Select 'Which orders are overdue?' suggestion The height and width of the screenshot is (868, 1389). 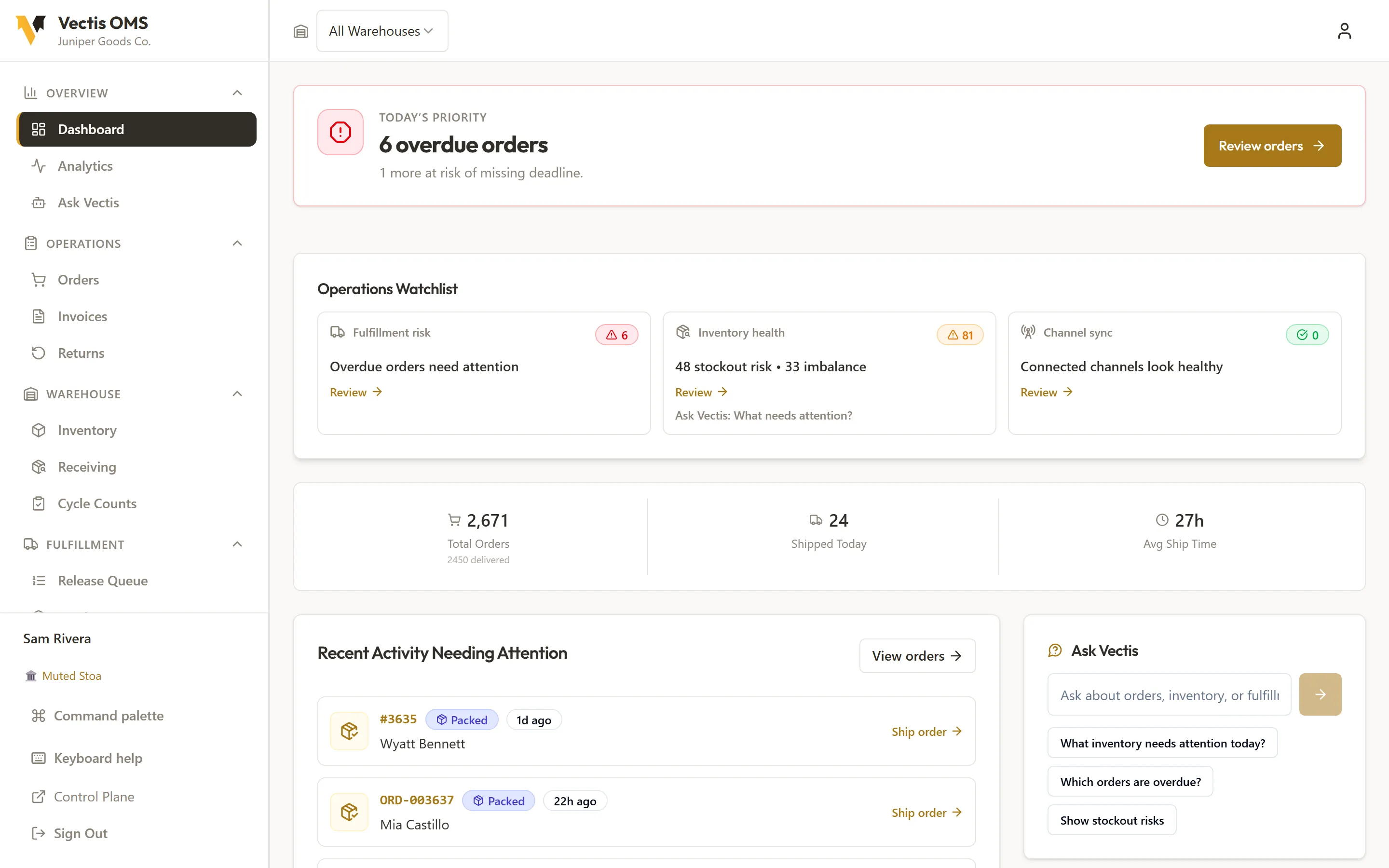(1130, 781)
